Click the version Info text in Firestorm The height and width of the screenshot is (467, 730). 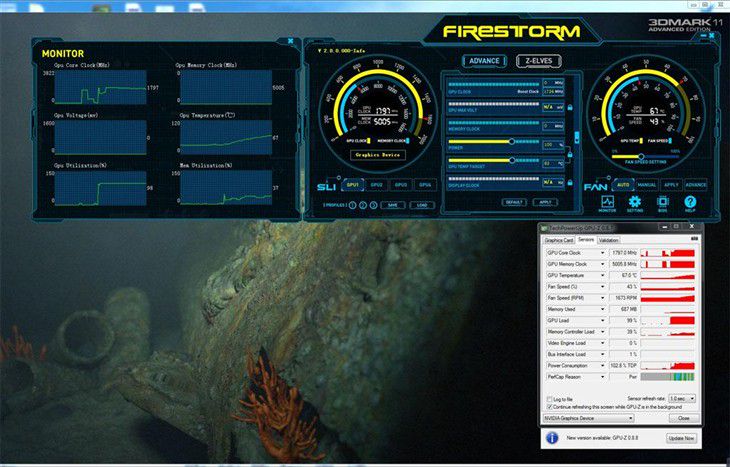click(341, 51)
